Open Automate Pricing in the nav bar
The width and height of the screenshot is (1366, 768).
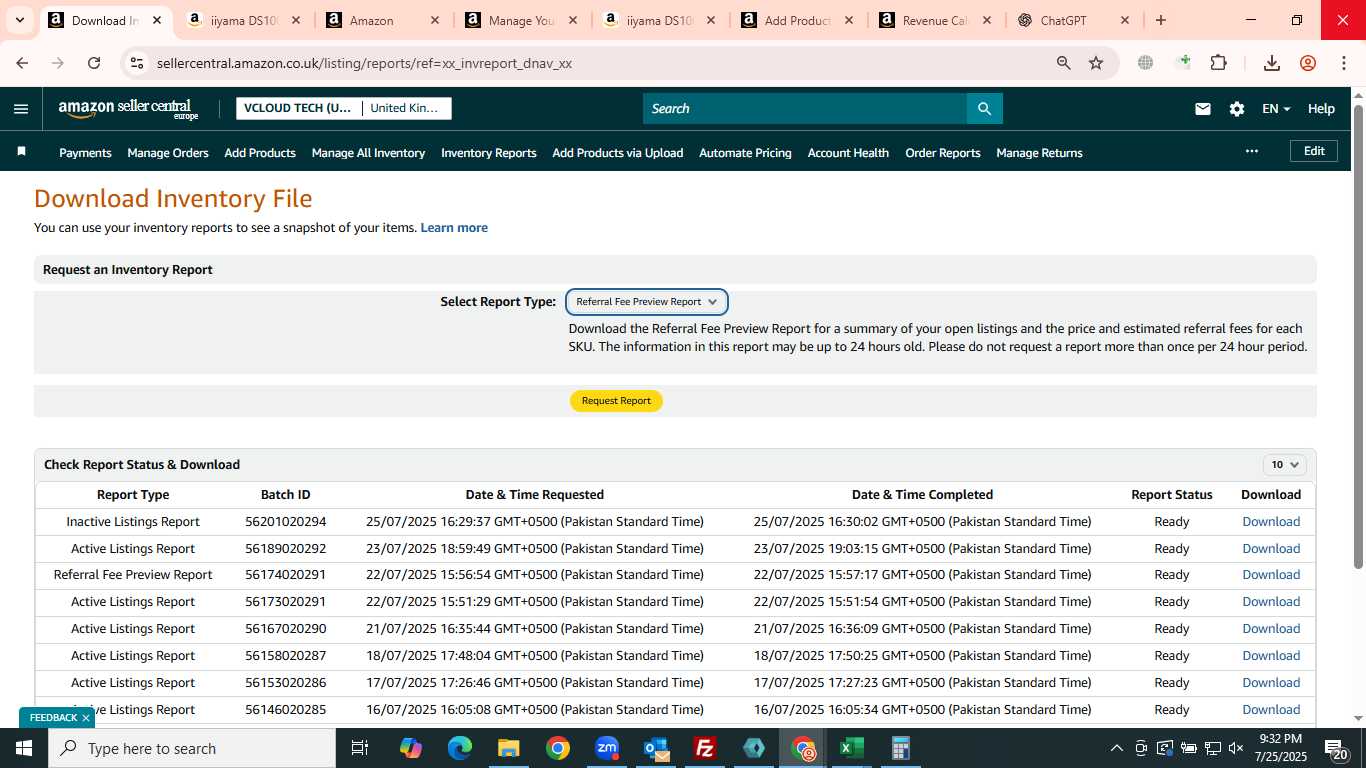(x=745, y=153)
